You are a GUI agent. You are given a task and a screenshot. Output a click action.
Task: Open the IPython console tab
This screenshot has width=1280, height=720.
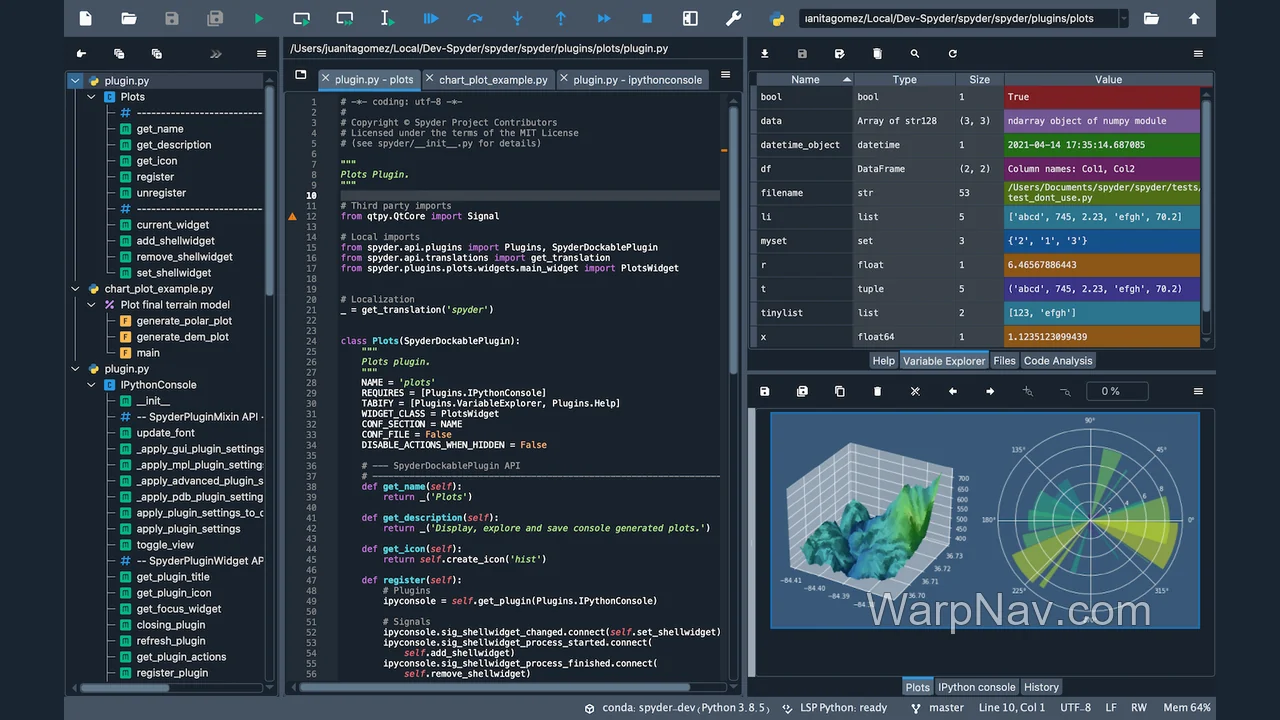coord(976,687)
